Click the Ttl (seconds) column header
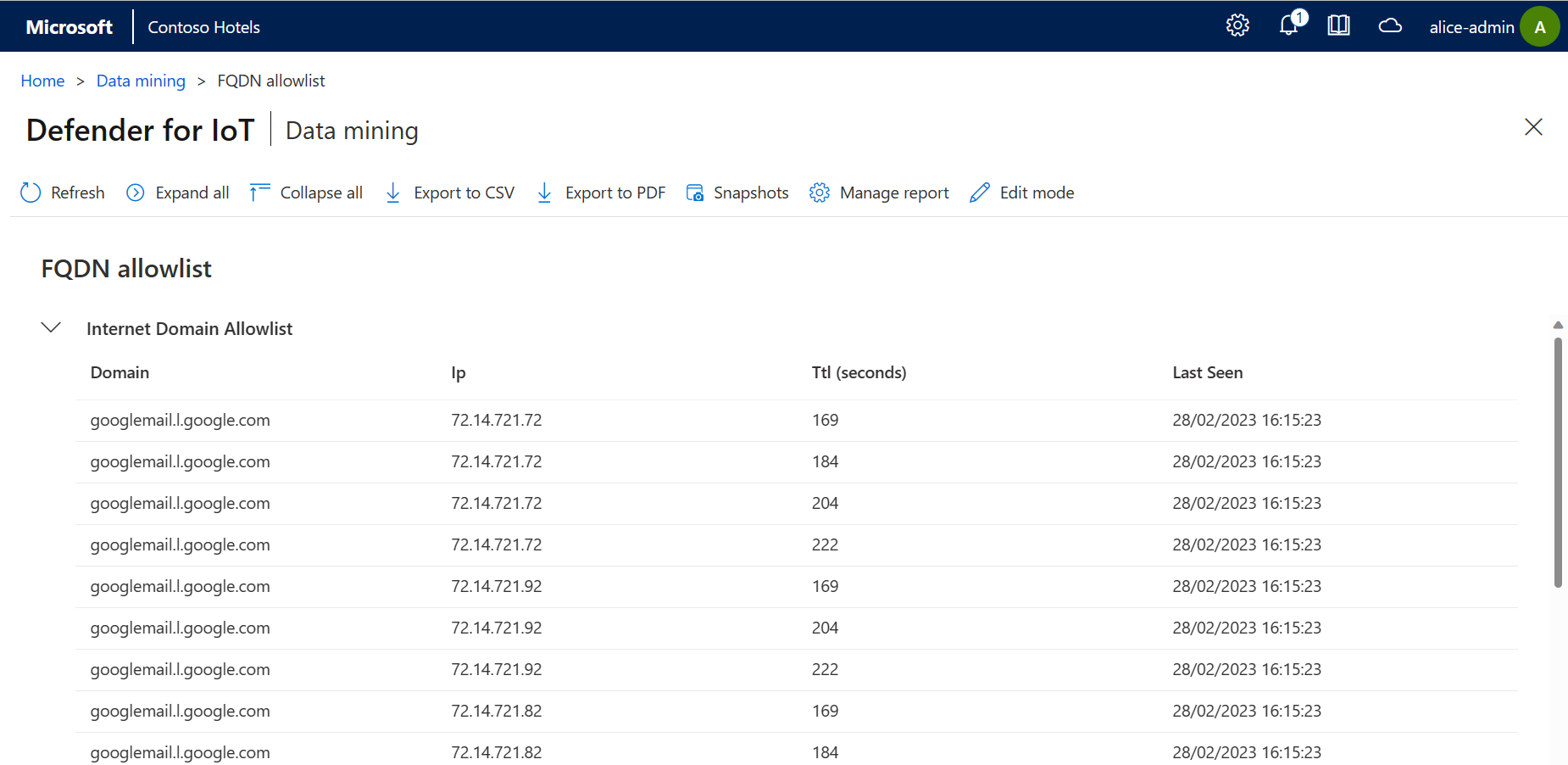 (x=859, y=372)
